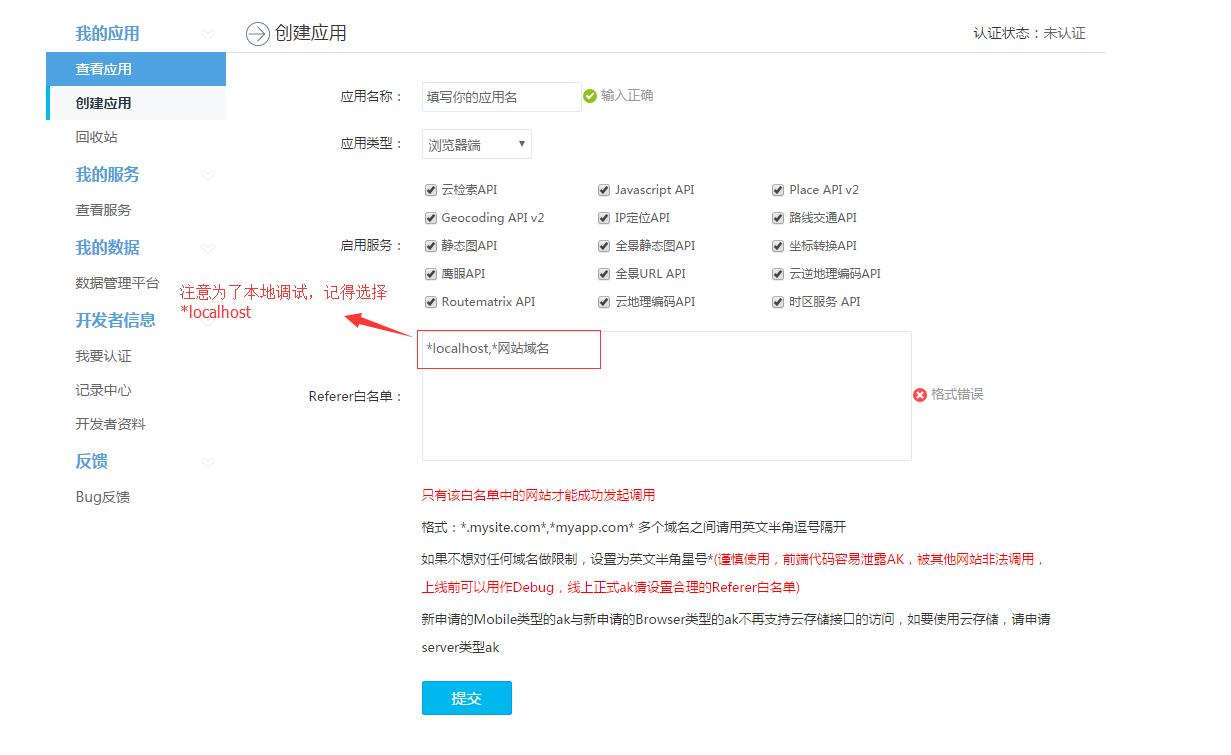Viewport: 1231px width, 755px height.
Task: Toggle the Javascript API checkbox
Action: (x=604, y=190)
